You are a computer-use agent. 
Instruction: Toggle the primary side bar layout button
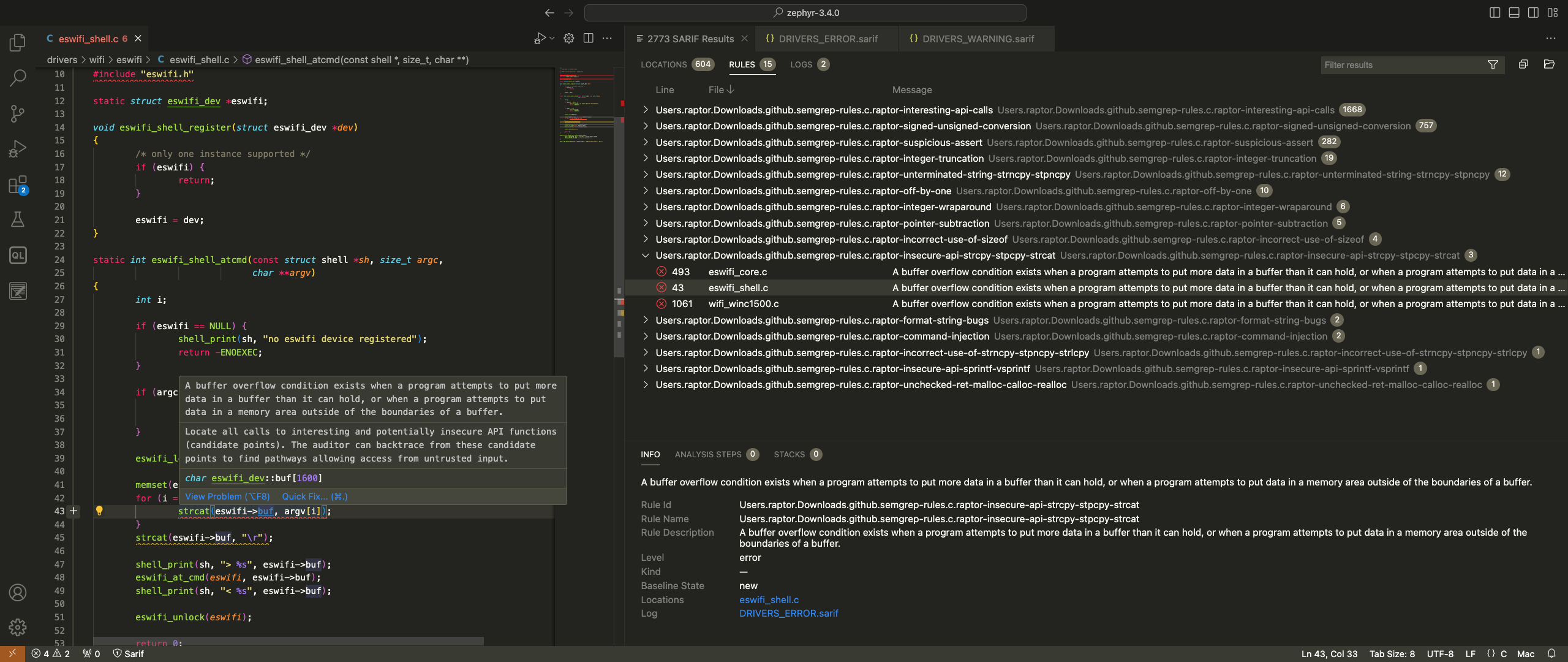(1494, 13)
